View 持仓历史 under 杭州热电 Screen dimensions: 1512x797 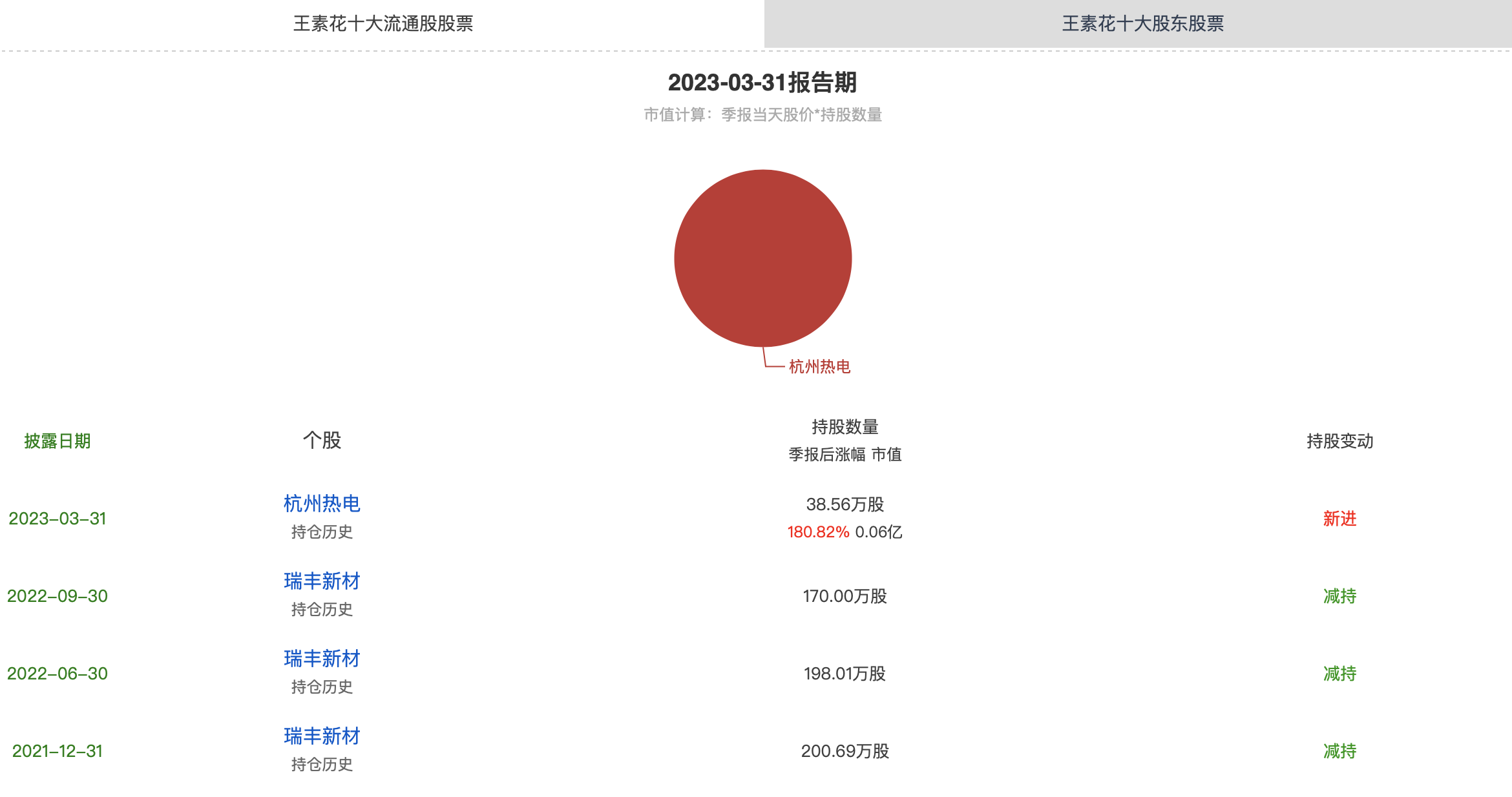(322, 532)
